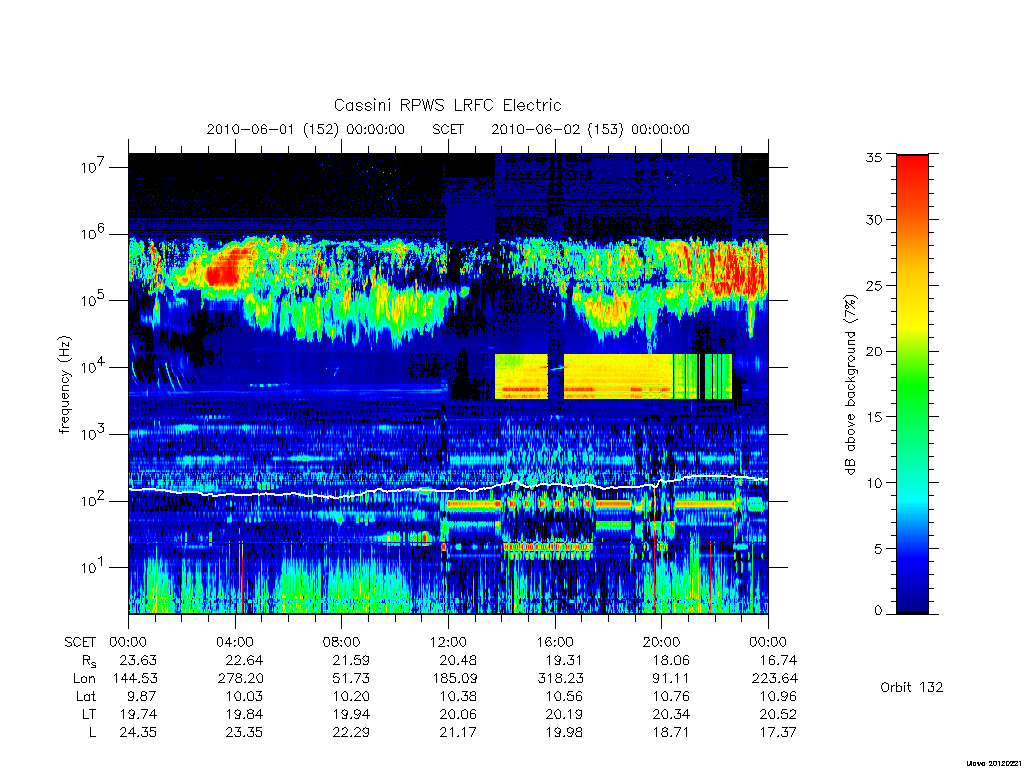Click the L value "18.71"
The image size is (1024, 768).
[x=671, y=733]
